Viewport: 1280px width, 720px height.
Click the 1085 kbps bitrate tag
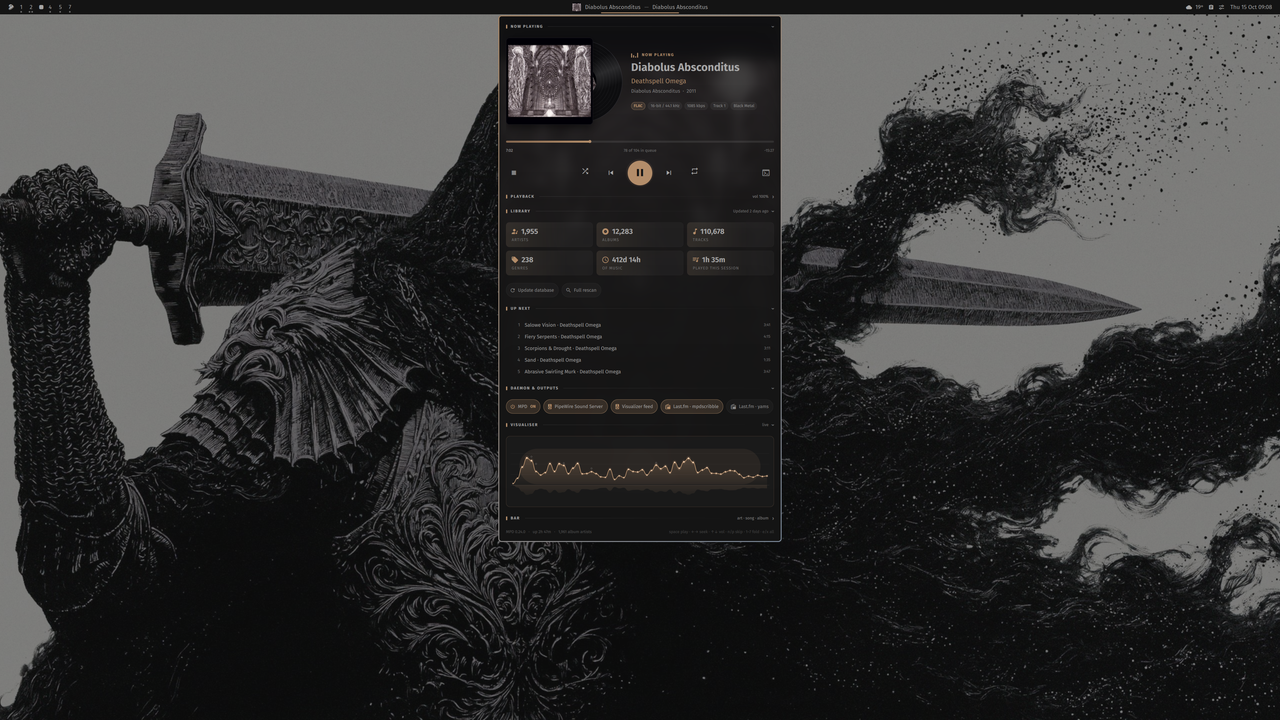click(696, 105)
